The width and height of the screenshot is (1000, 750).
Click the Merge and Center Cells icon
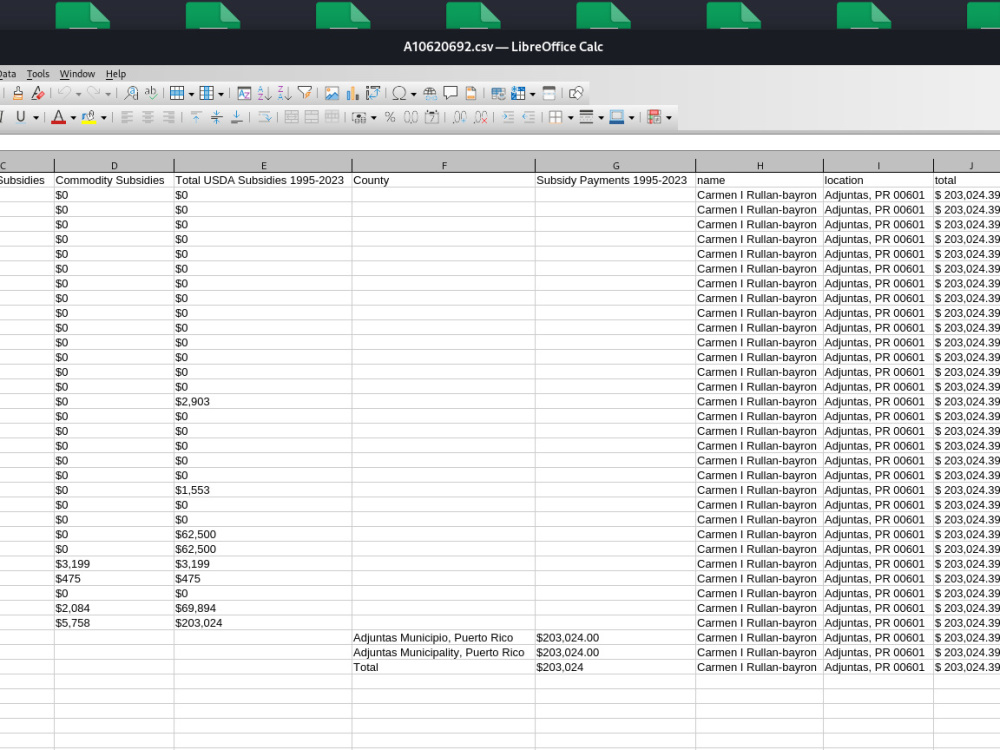291,117
